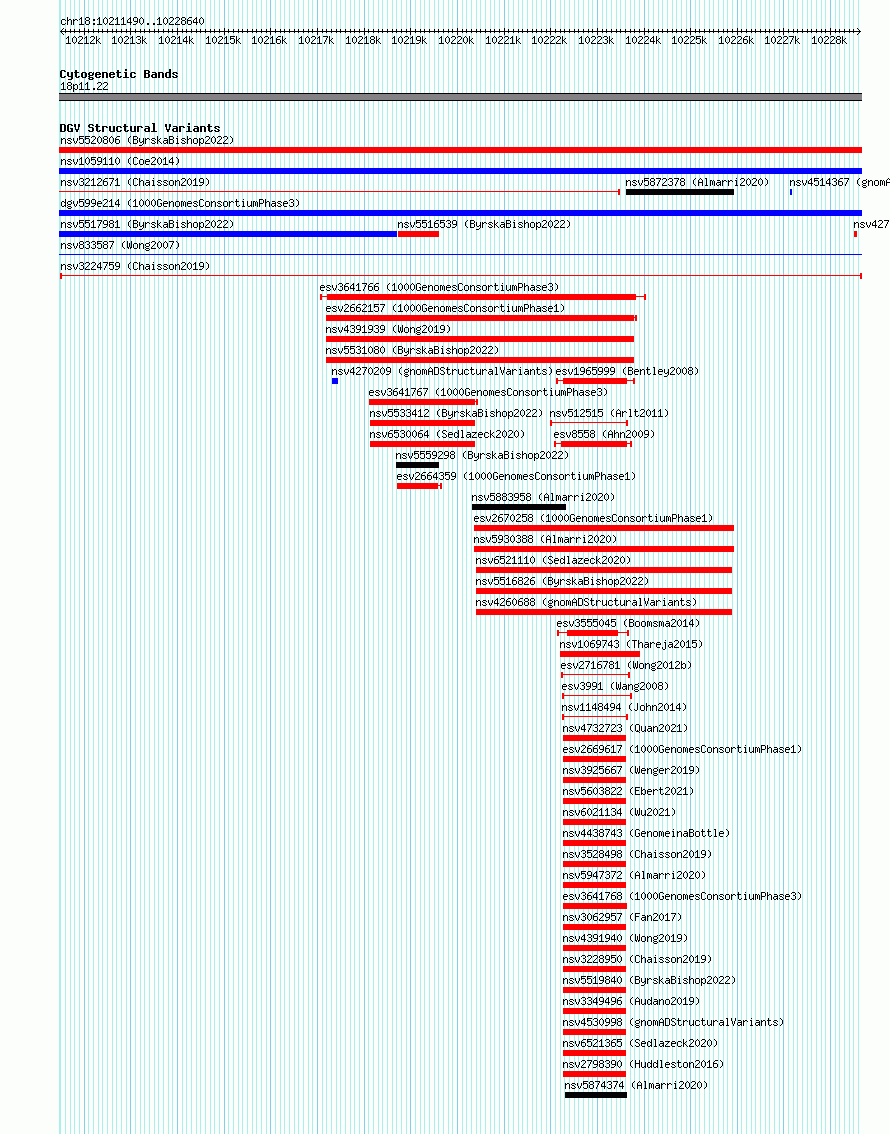Click the gray 18p11.22 cytogenetic band bar
This screenshot has width=890, height=1134.
461,97
